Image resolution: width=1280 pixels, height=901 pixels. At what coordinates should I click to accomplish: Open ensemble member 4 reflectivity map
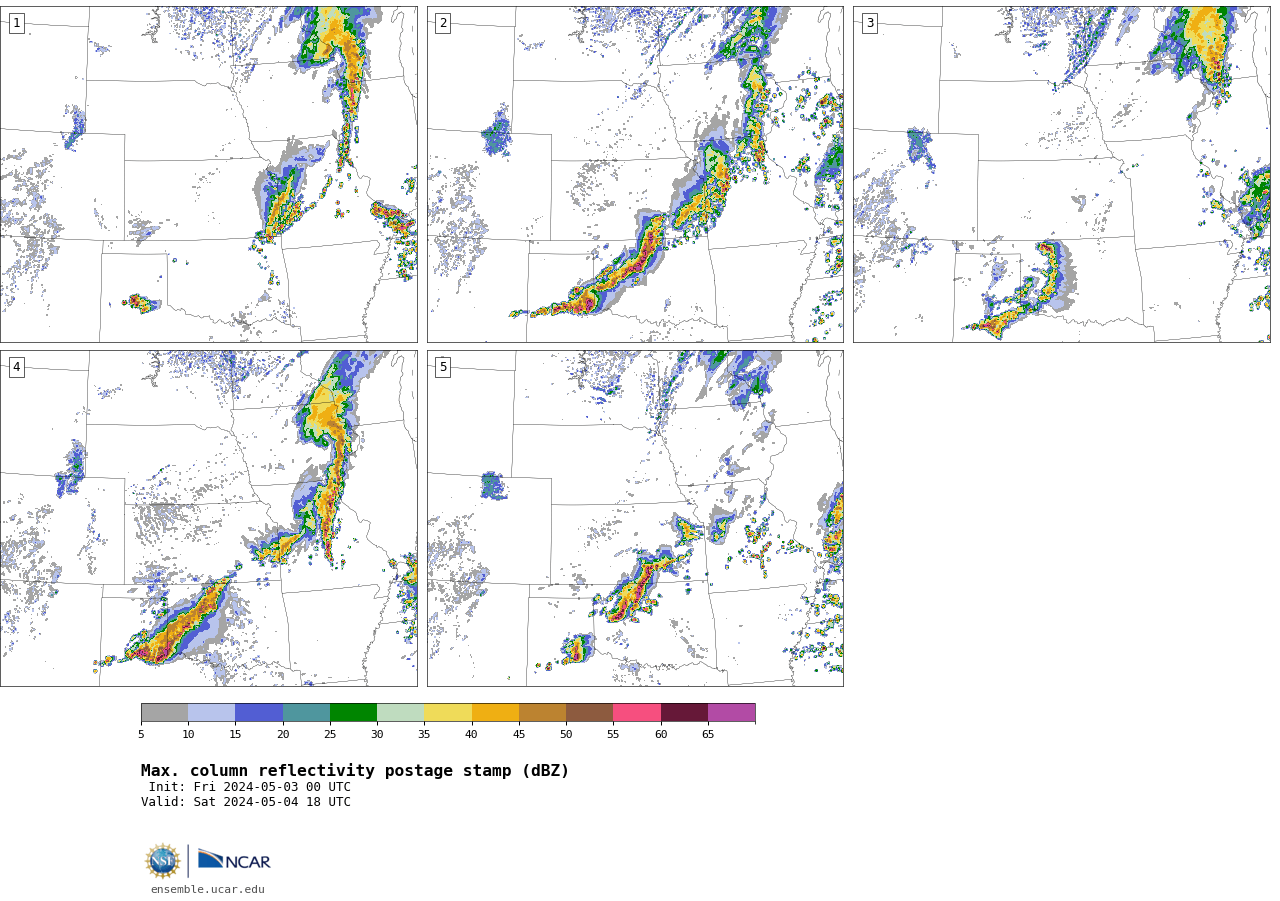coord(208,518)
